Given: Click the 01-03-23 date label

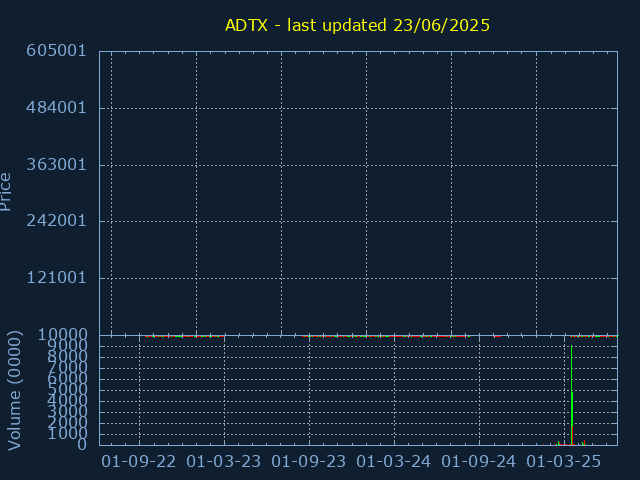Looking at the screenshot, I should [224, 462].
